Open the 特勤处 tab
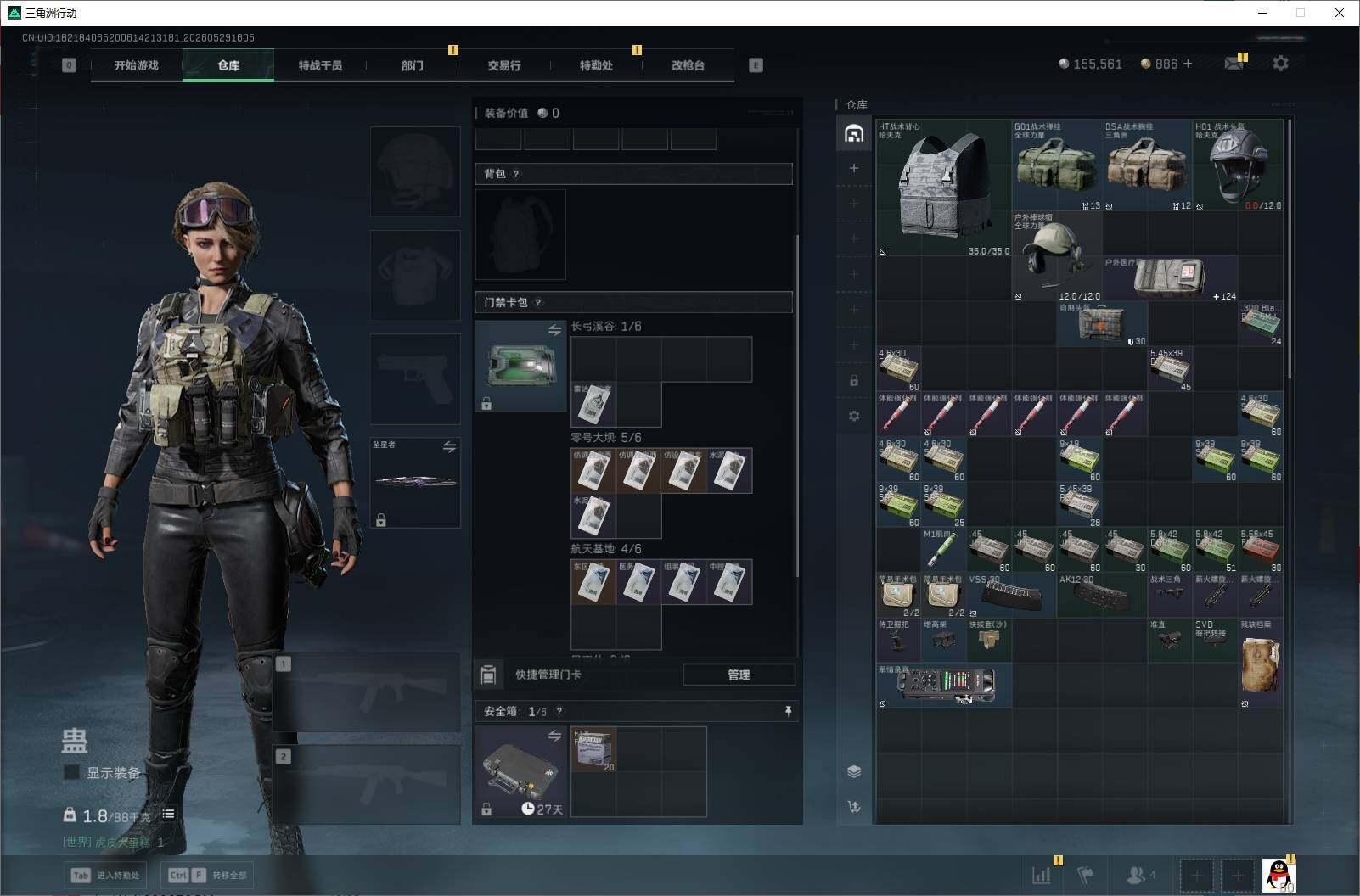Image resolution: width=1360 pixels, height=896 pixels. [x=596, y=65]
